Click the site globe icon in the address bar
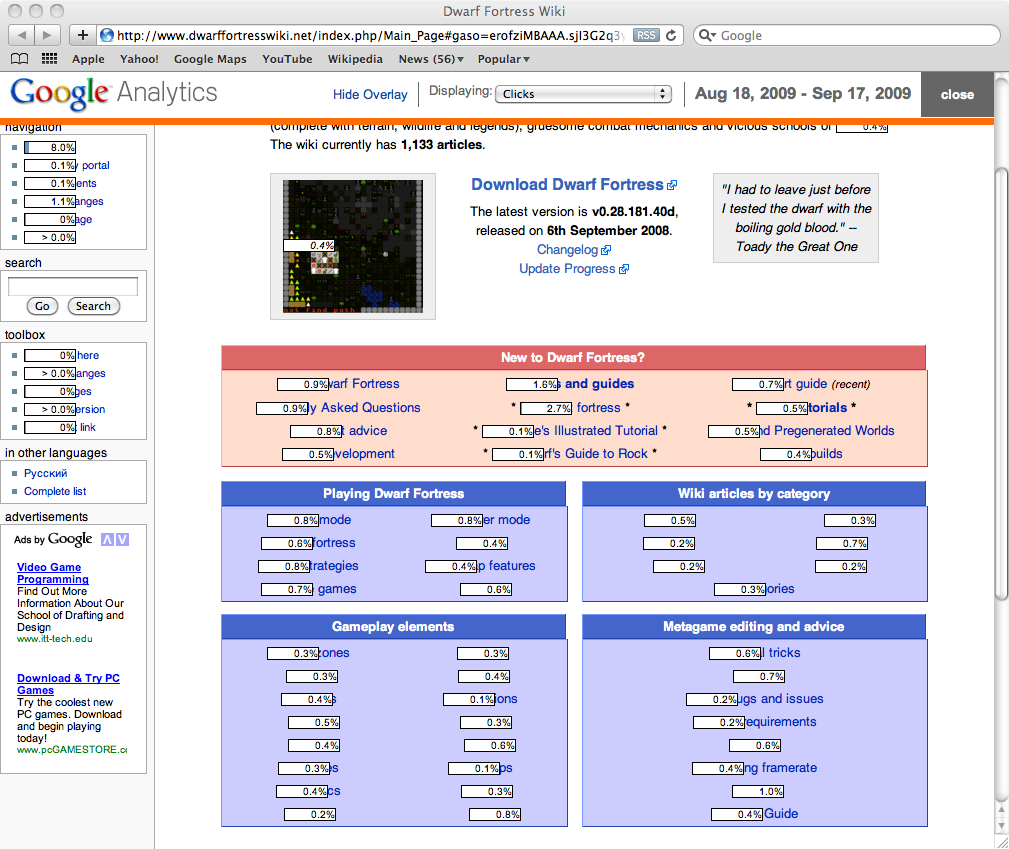Viewport: 1009px width, 849px height. [x=107, y=35]
